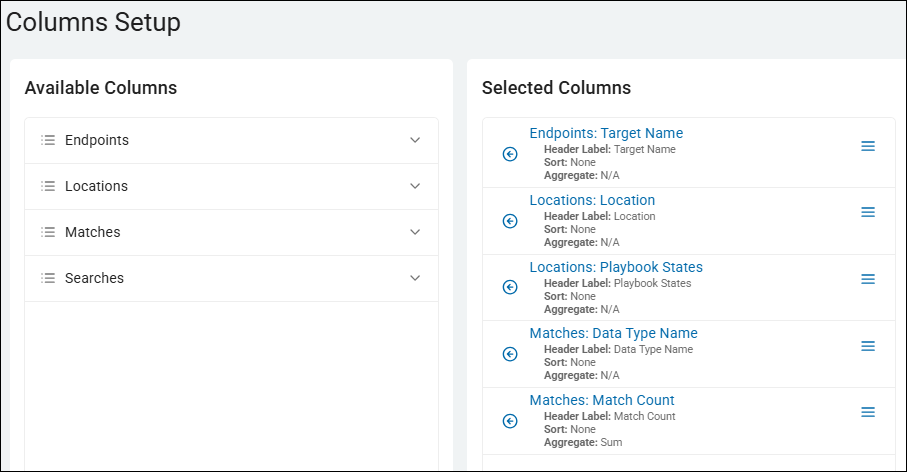Image resolution: width=907 pixels, height=472 pixels.
Task: Open the Matches: Data Type Name column link
Action: (614, 333)
